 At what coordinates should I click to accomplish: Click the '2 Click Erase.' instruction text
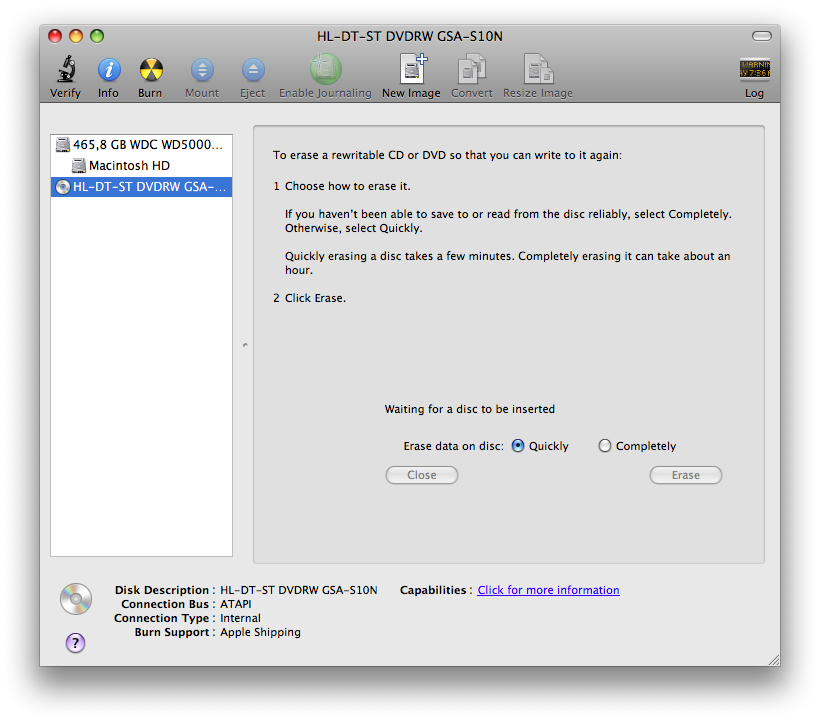(x=309, y=298)
